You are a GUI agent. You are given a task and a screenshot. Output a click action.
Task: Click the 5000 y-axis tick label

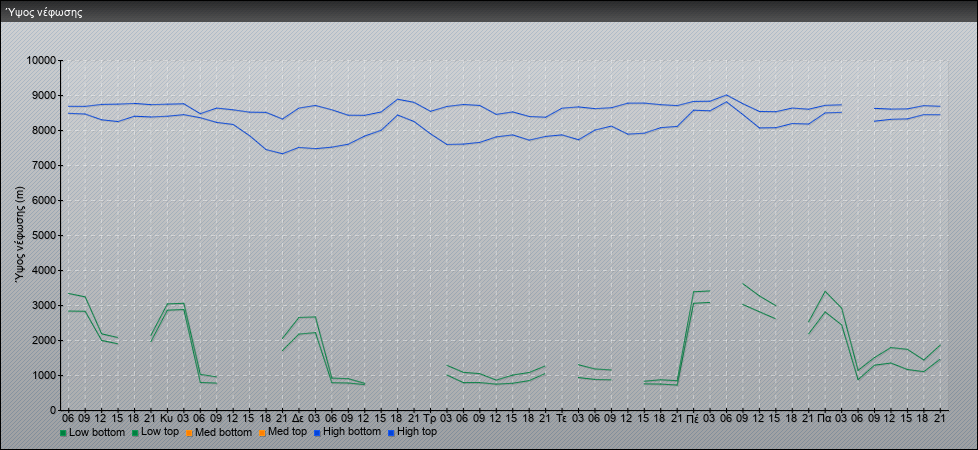(x=44, y=235)
